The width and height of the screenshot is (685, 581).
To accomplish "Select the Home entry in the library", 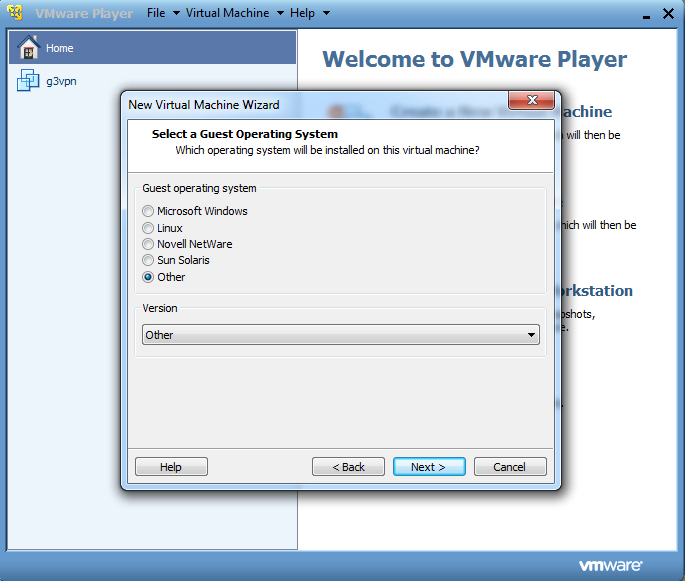I will click(x=60, y=48).
